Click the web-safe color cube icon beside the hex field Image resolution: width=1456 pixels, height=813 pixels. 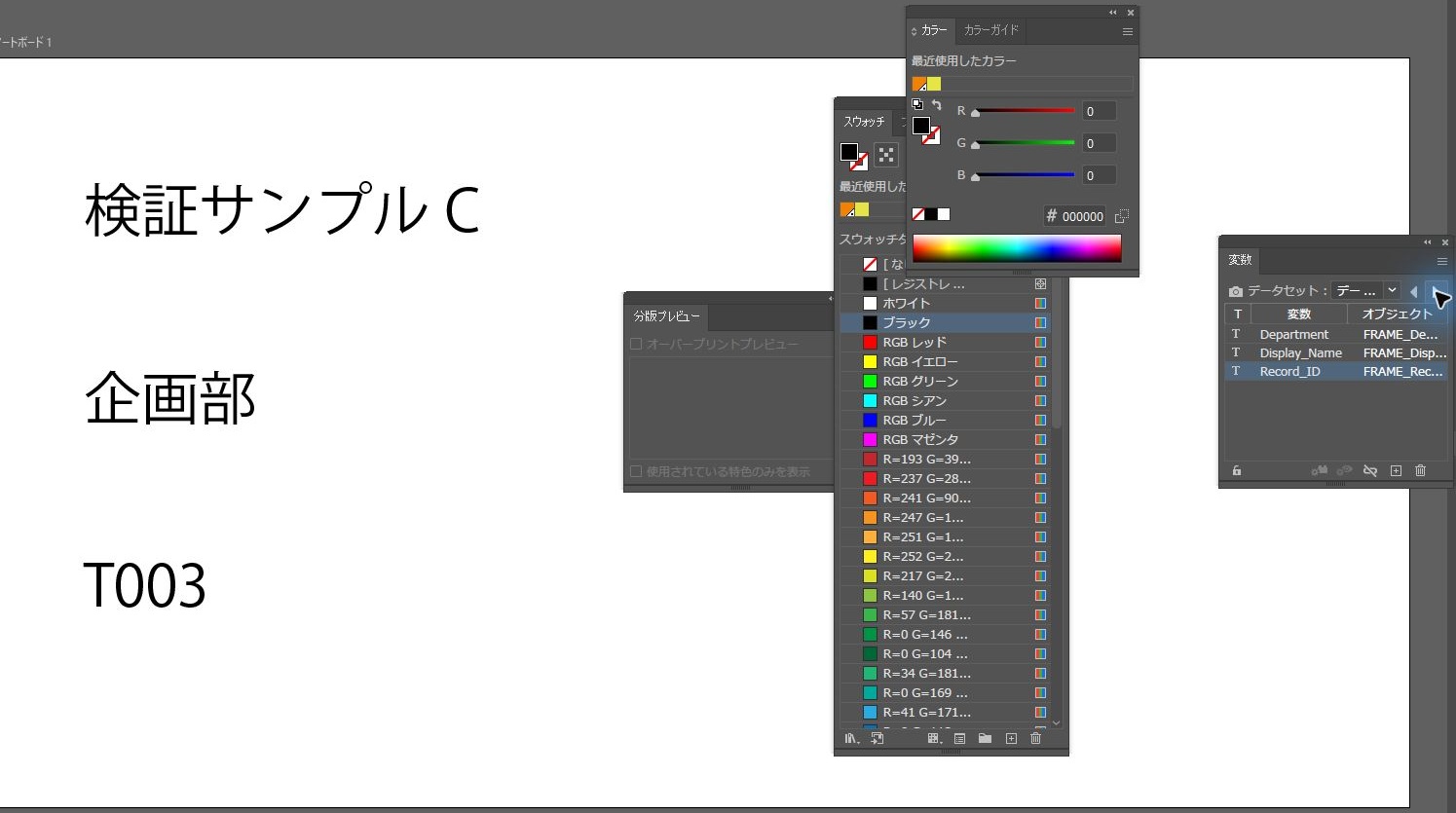1122,216
